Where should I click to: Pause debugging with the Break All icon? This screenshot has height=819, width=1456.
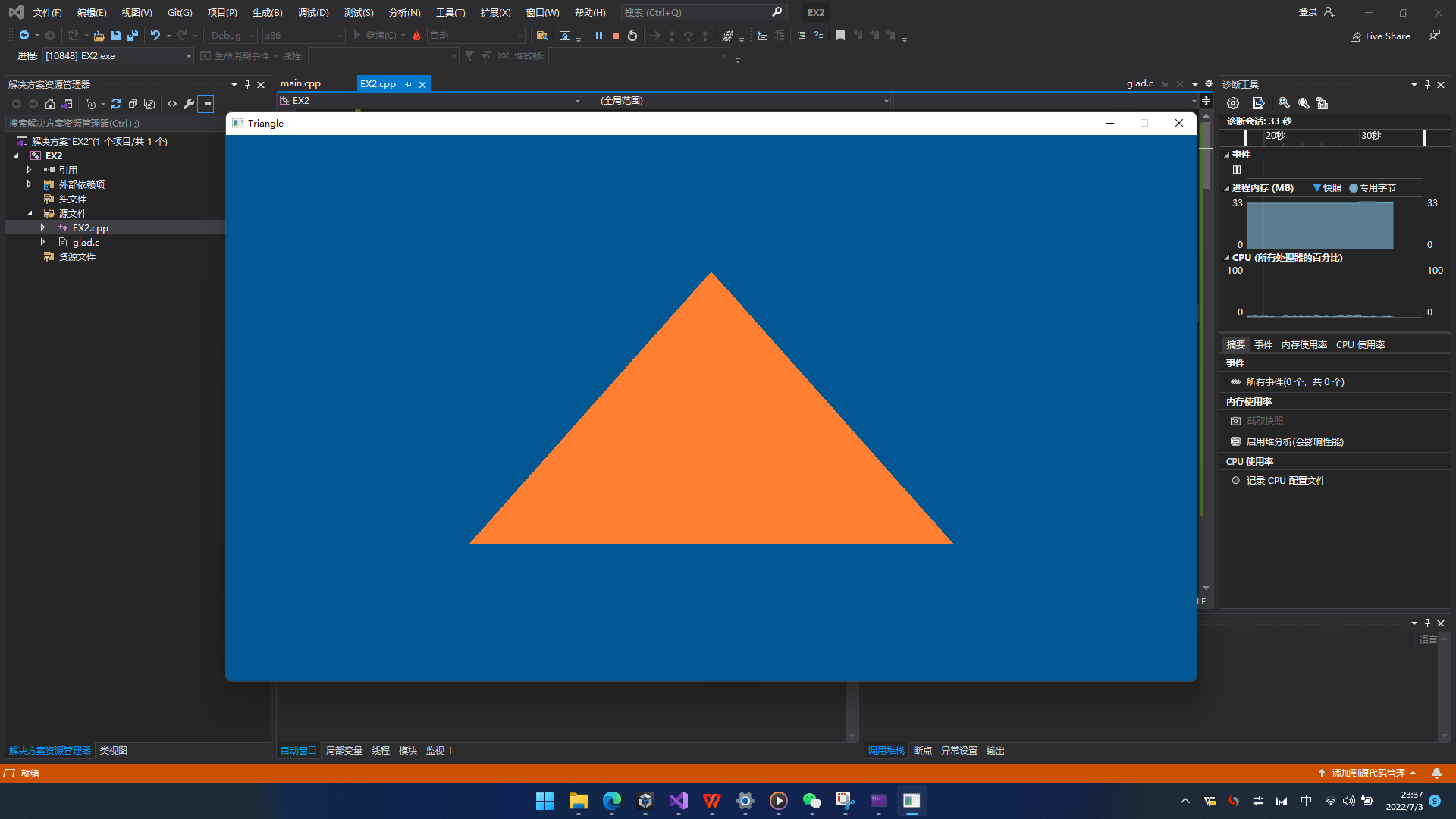[x=599, y=36]
